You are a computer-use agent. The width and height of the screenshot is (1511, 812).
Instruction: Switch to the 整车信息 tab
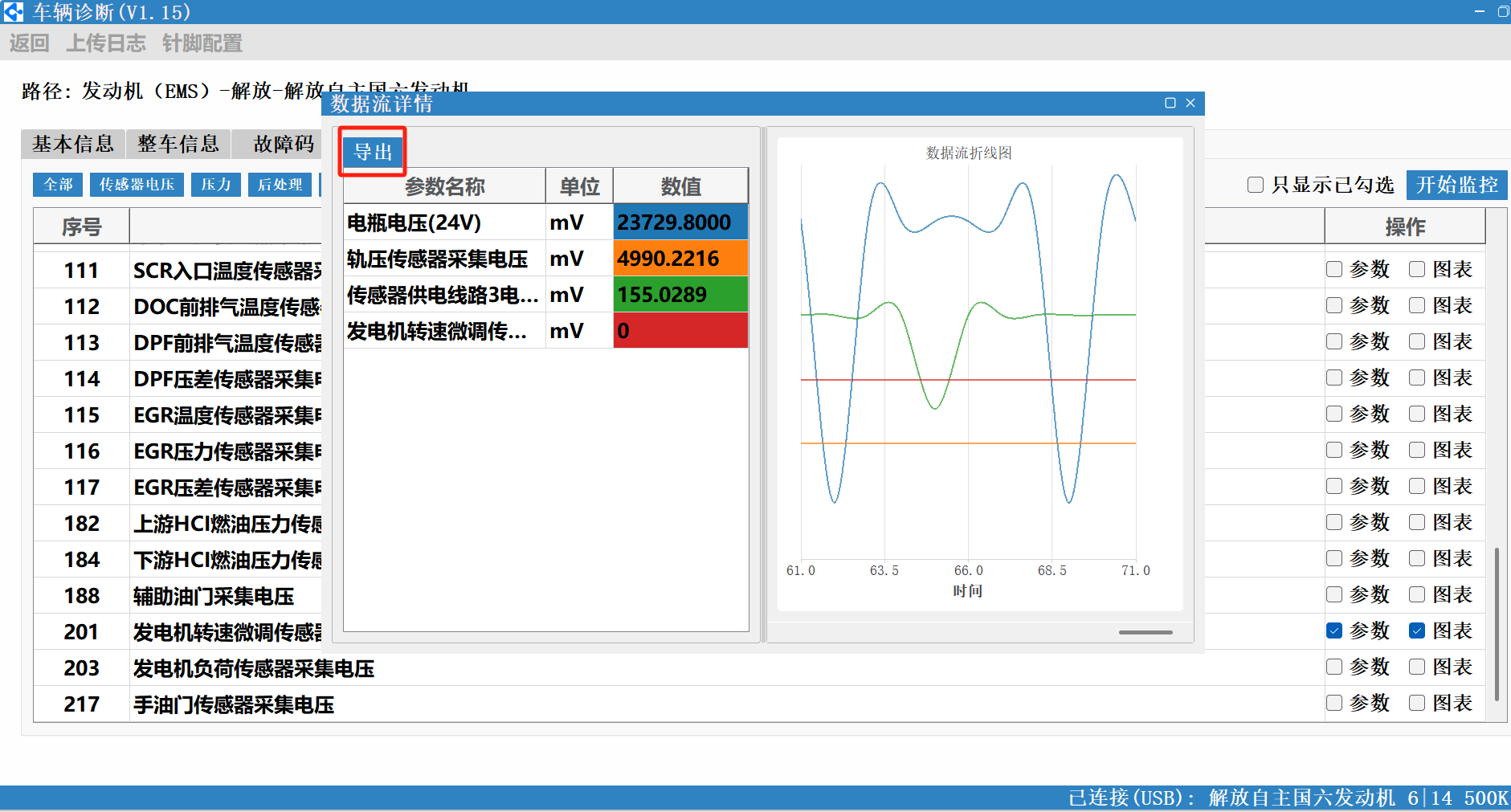point(178,144)
